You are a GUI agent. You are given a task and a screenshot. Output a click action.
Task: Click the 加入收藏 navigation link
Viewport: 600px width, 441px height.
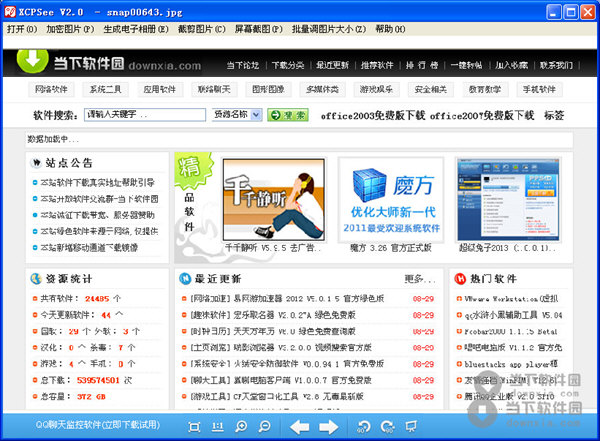511,65
